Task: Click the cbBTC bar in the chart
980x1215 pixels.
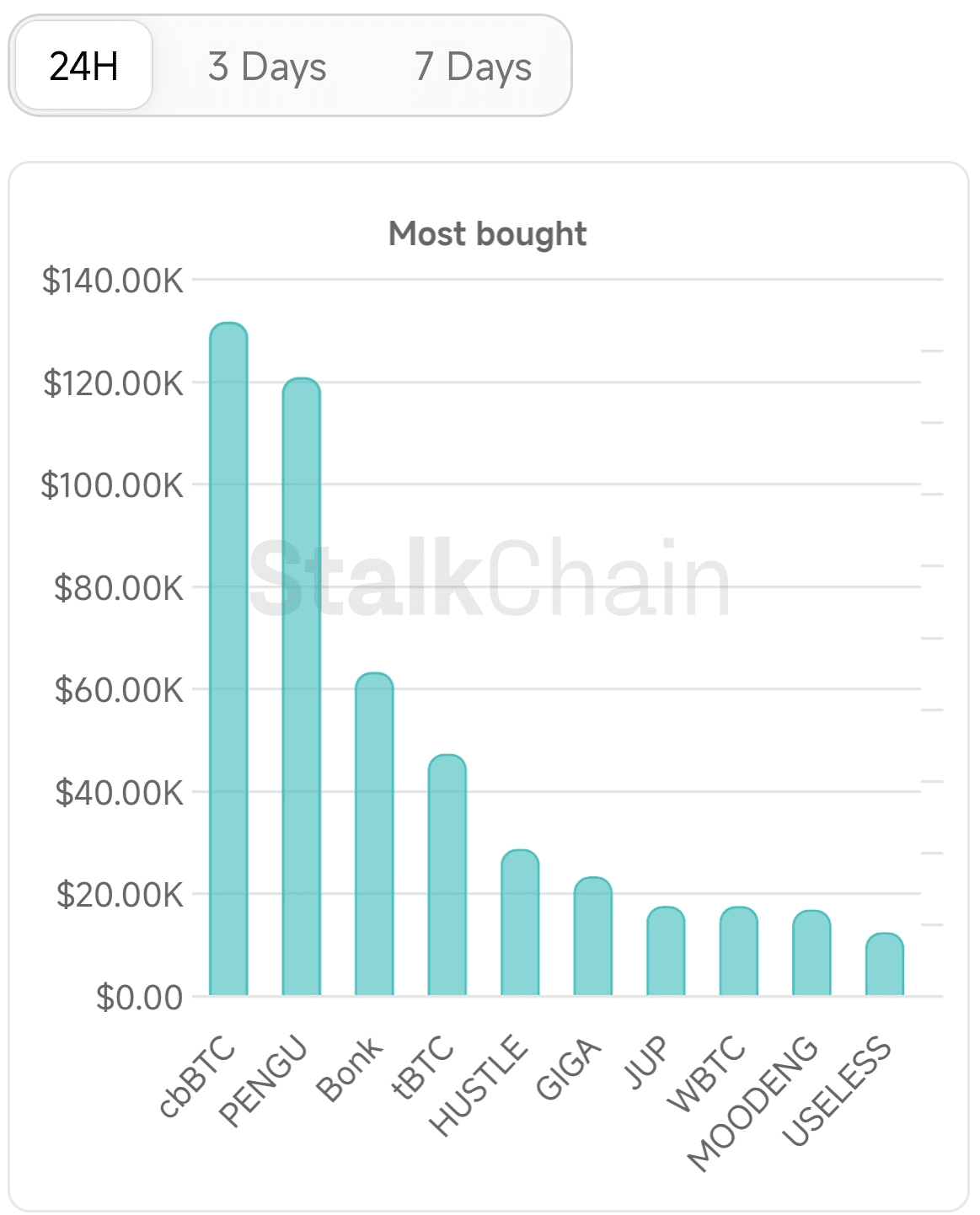Action: (228, 659)
